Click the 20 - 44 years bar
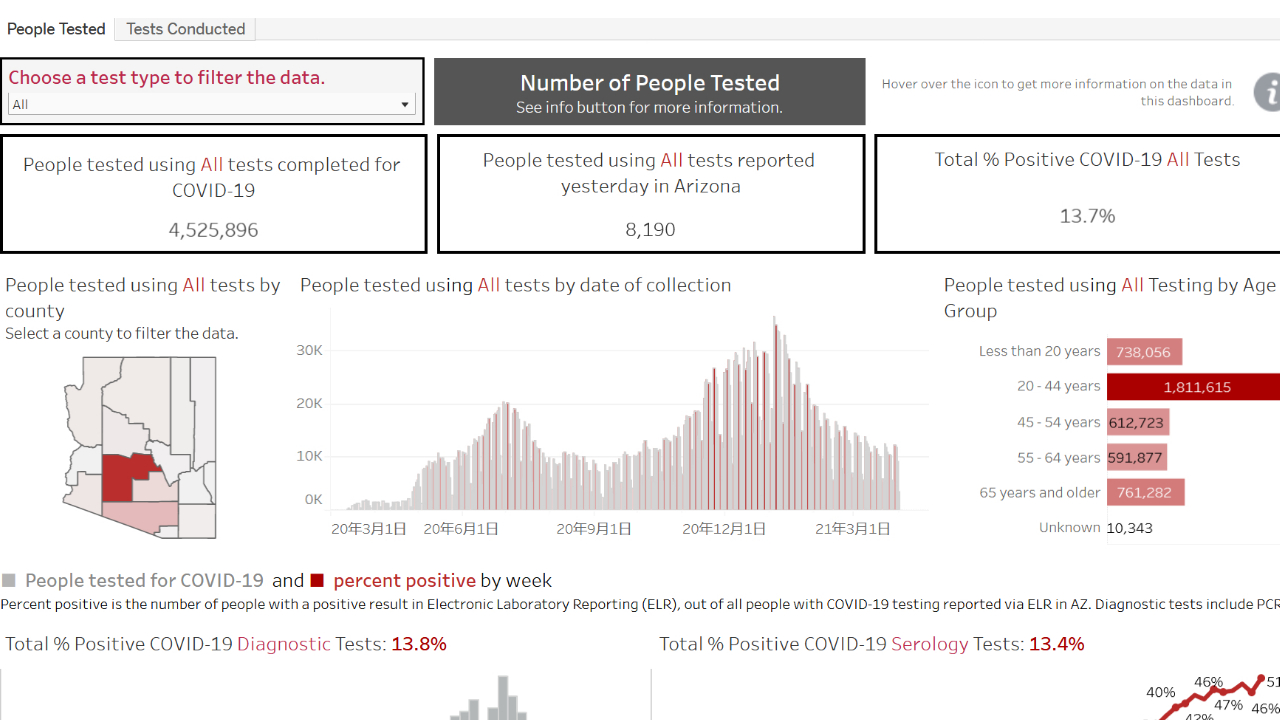The image size is (1280, 720). pos(1195,387)
